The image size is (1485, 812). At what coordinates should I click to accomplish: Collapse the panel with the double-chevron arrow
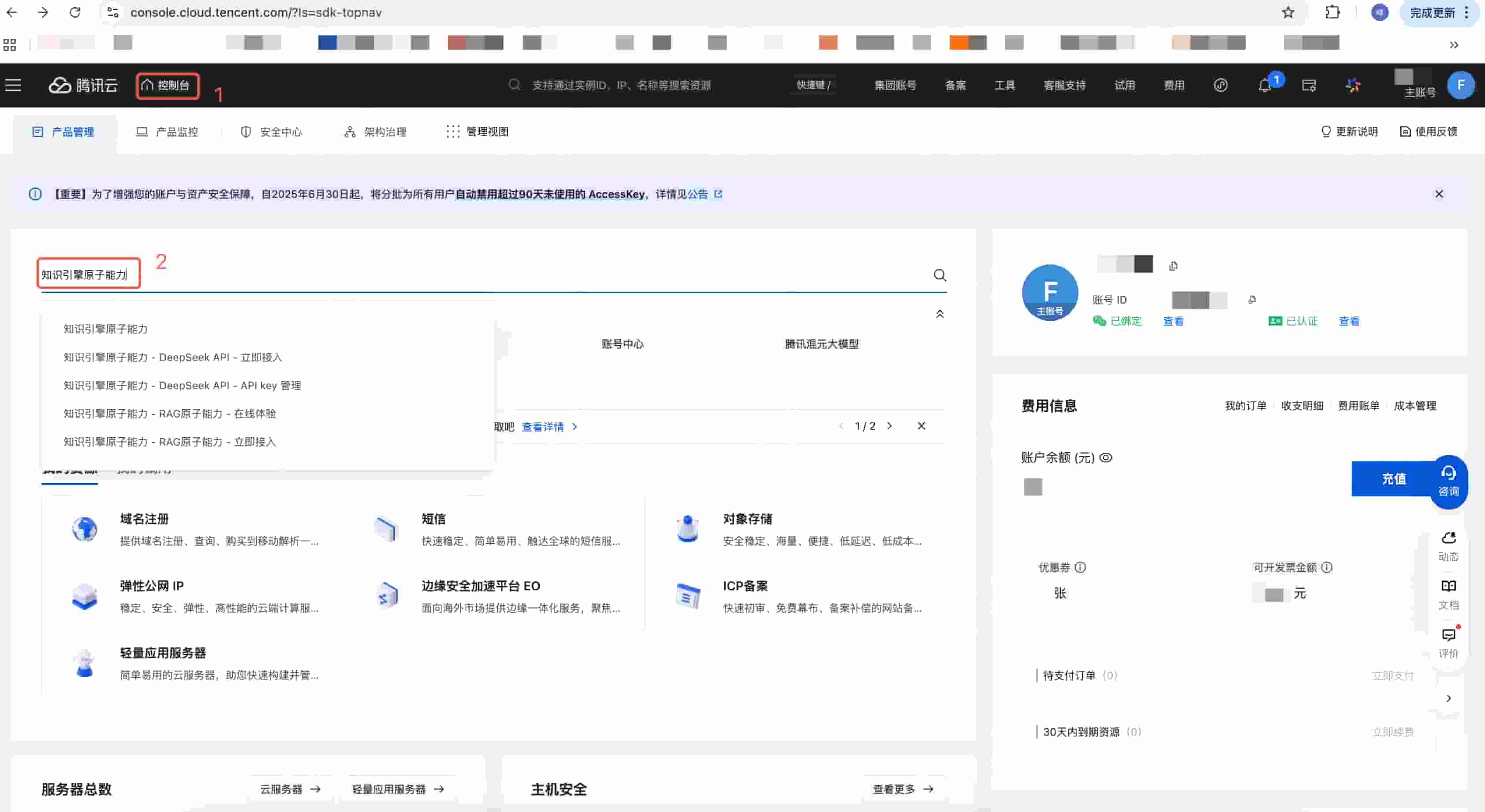pos(940,314)
